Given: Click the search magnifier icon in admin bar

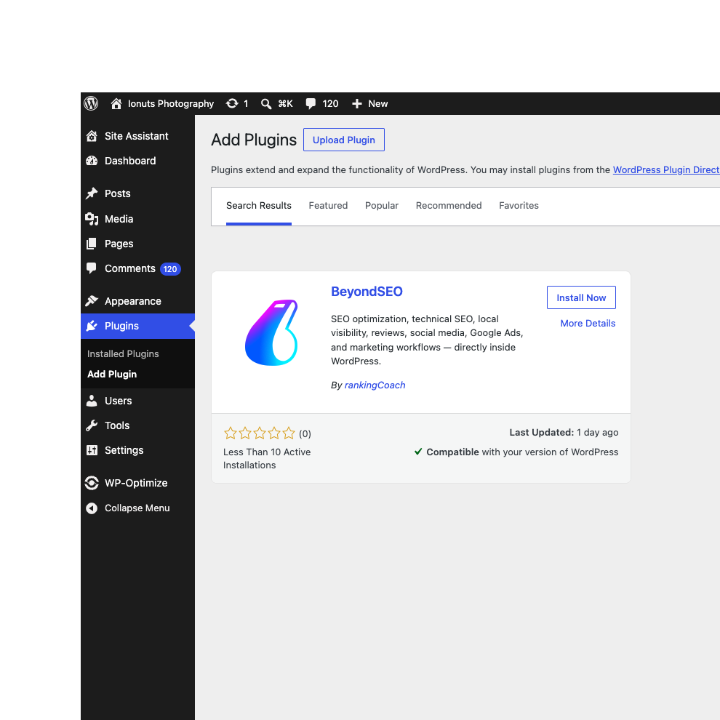Looking at the screenshot, I should pos(265,104).
